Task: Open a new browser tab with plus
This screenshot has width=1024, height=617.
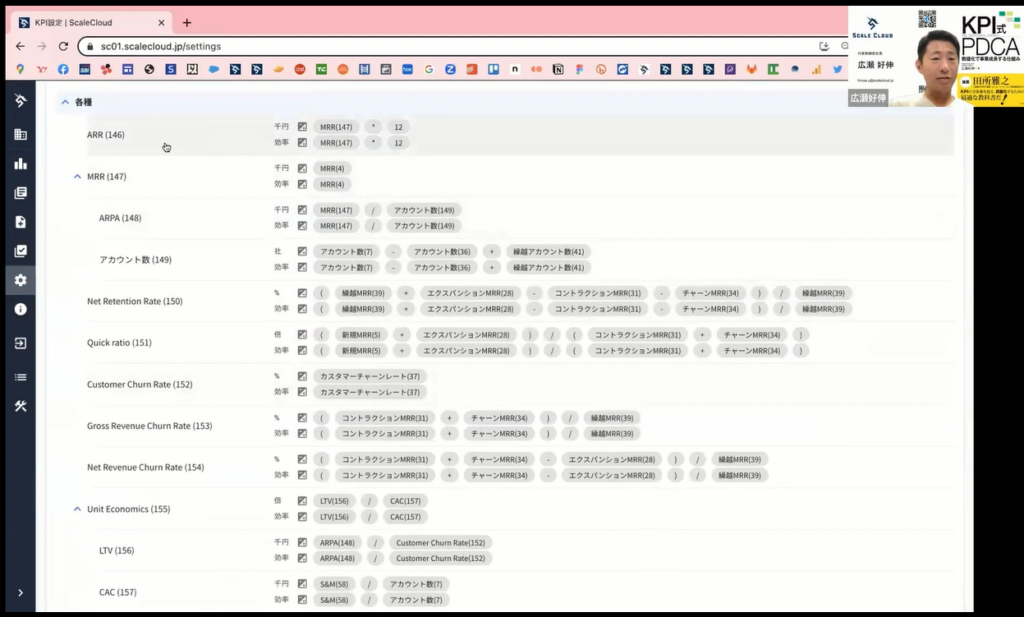Action: [x=187, y=23]
